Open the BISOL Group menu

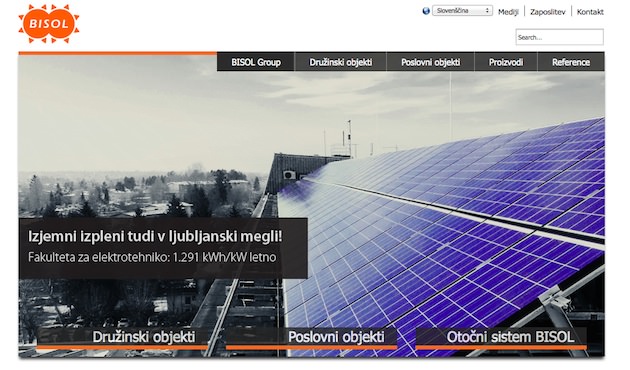click(256, 62)
